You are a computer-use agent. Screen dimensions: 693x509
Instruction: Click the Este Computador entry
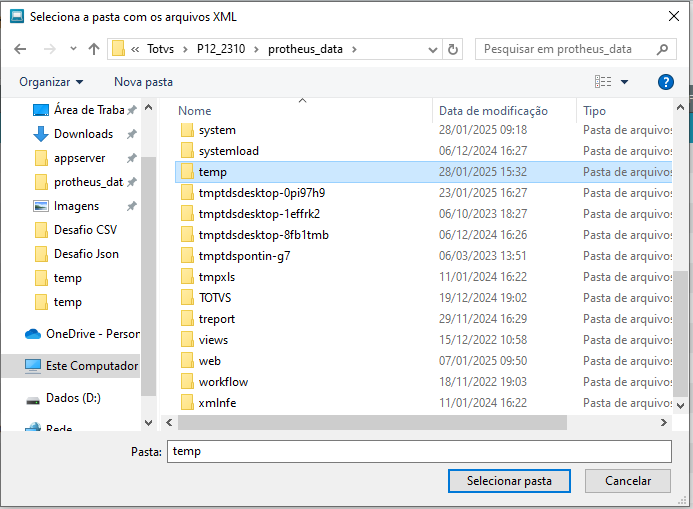tap(91, 366)
